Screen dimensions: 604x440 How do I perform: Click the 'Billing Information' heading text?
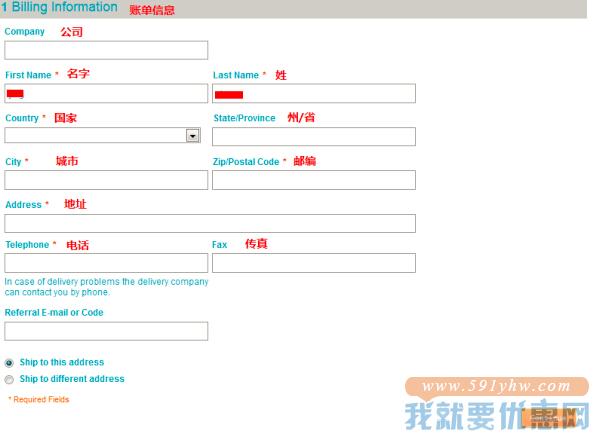pos(64,7)
